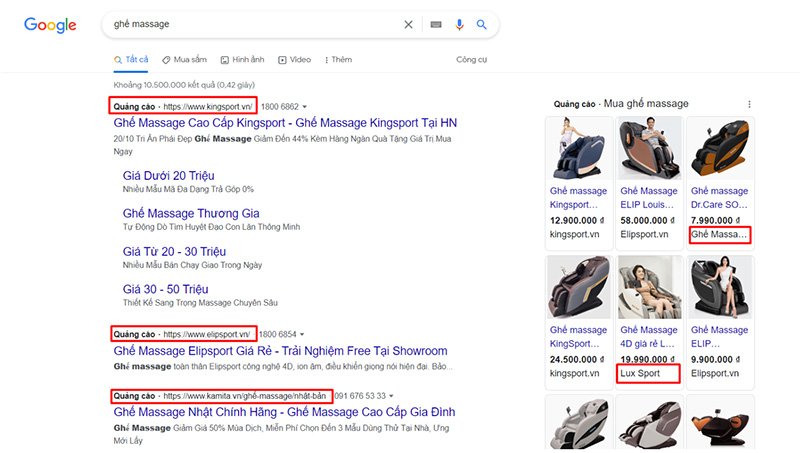The image size is (800, 453).
Task: Open Ghế Massage ELIP 9.900.000 product title
Action: pyautogui.click(x=719, y=337)
